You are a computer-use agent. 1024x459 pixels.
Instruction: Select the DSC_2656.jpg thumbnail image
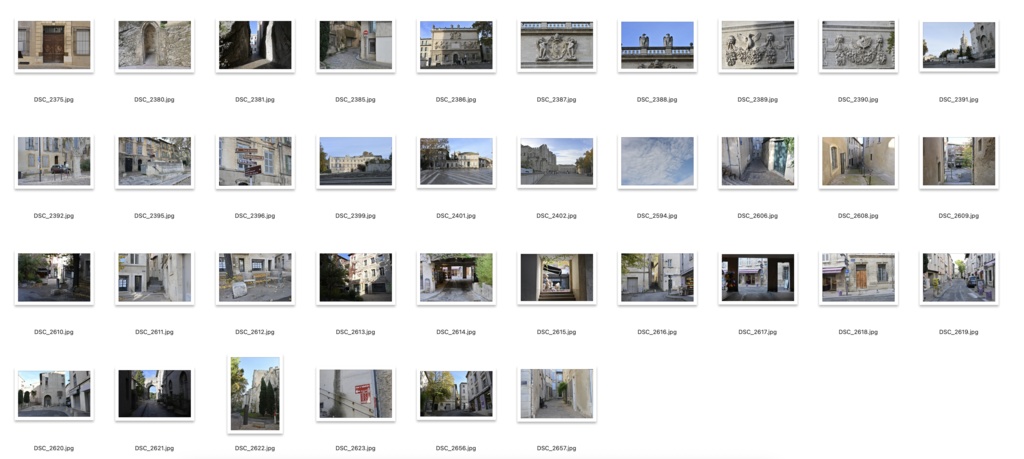pyautogui.click(x=456, y=394)
